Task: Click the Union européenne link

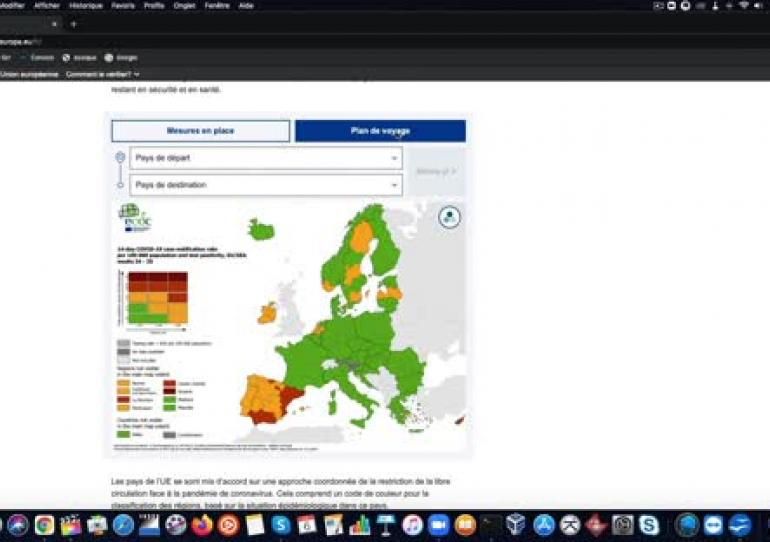Action: (29, 74)
